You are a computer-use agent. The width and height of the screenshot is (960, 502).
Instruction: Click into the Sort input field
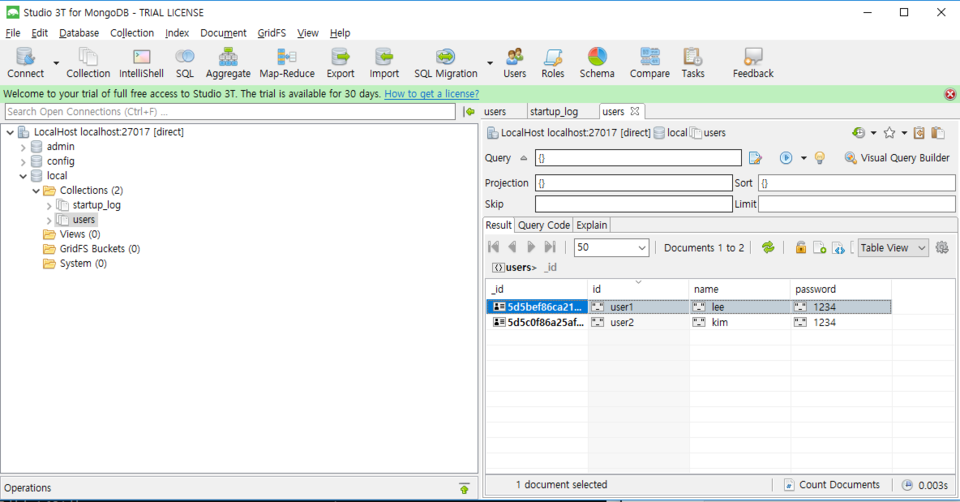(x=857, y=183)
